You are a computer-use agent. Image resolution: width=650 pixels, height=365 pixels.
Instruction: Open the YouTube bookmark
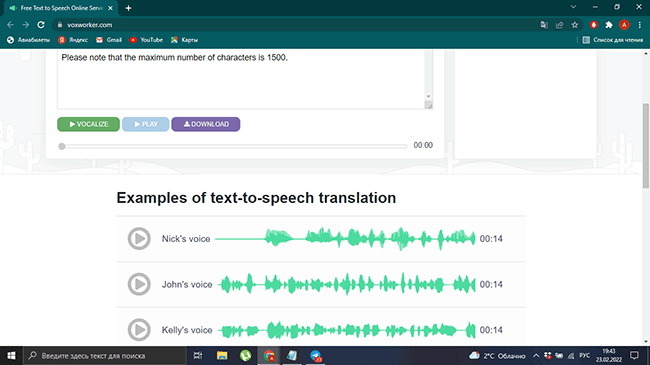pos(146,40)
